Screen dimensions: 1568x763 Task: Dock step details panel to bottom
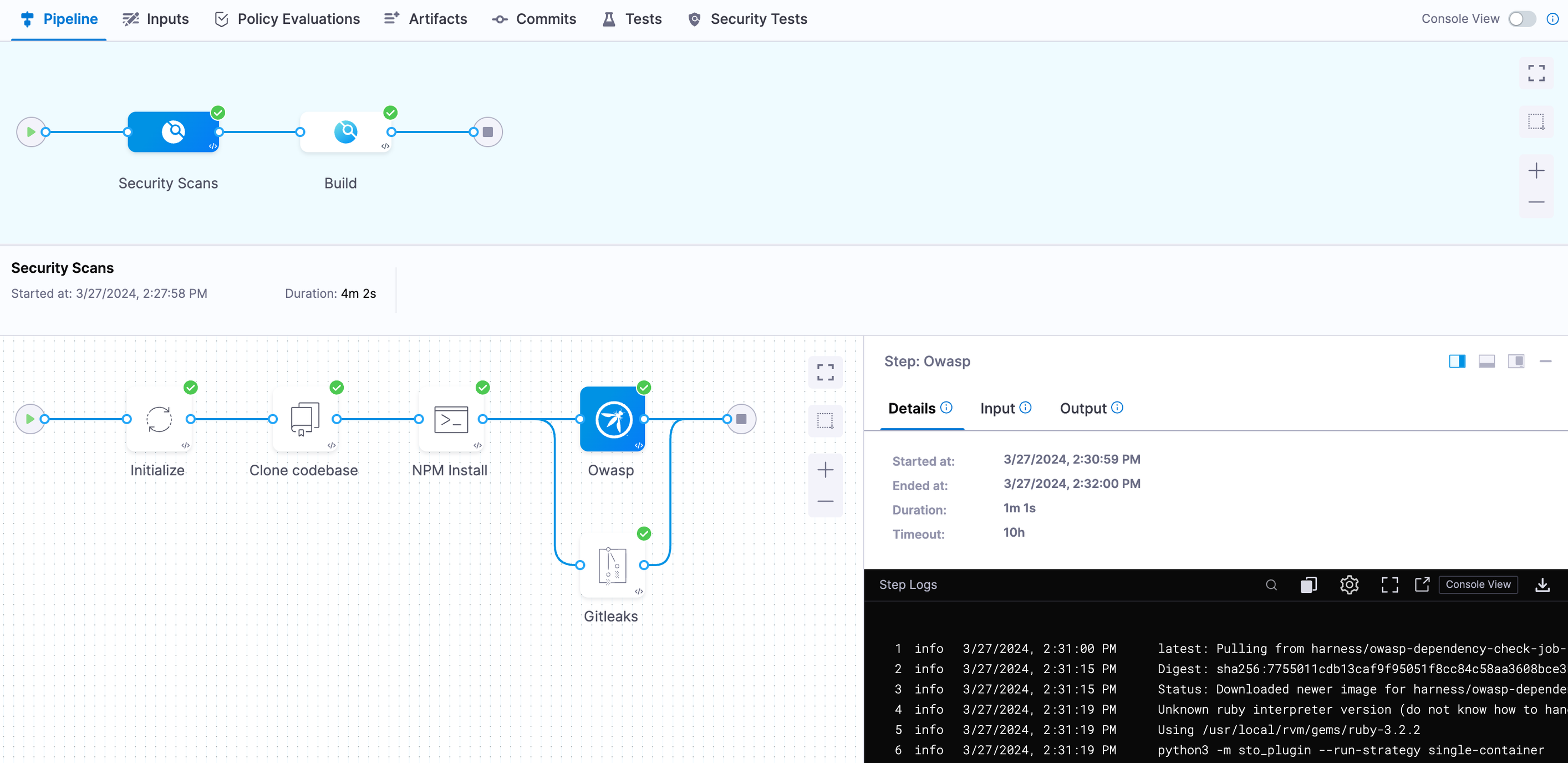(1486, 361)
